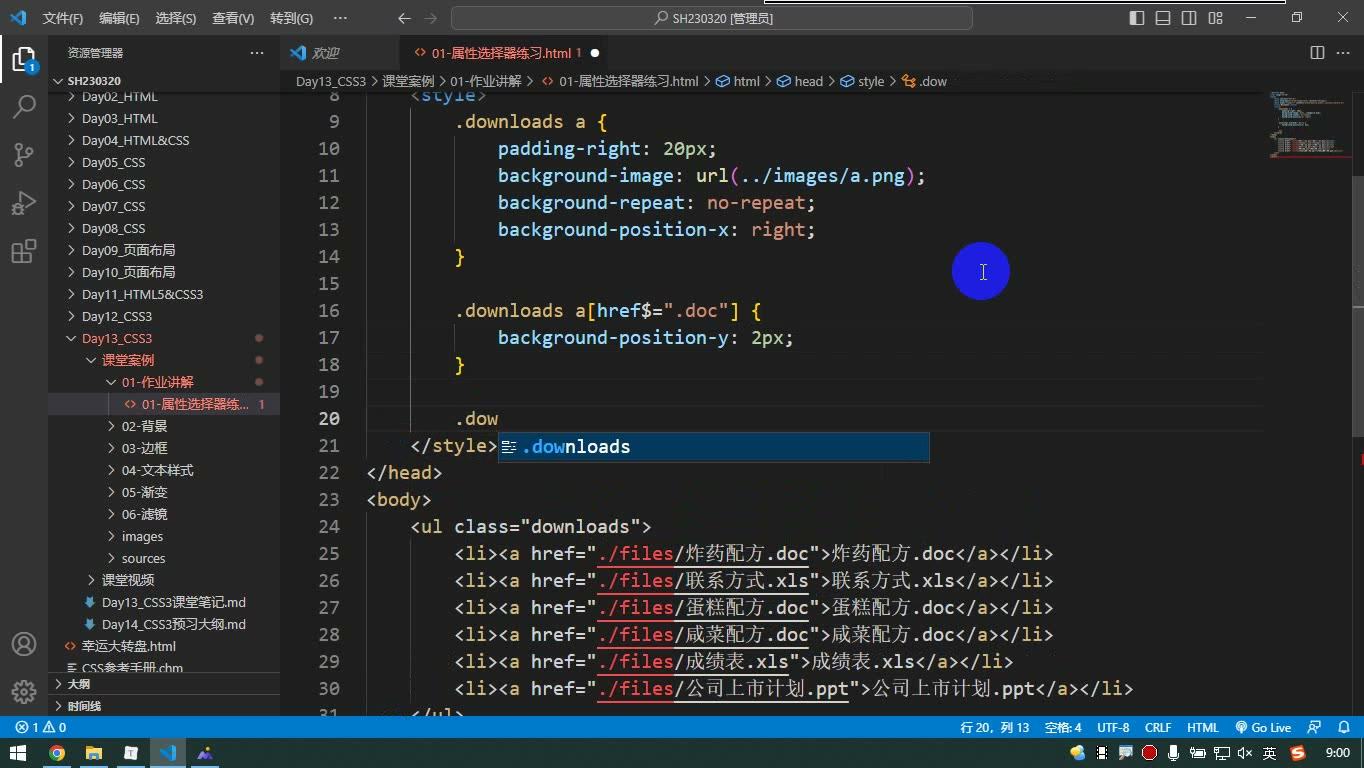Open the Explorer view in activity bar

[24, 58]
